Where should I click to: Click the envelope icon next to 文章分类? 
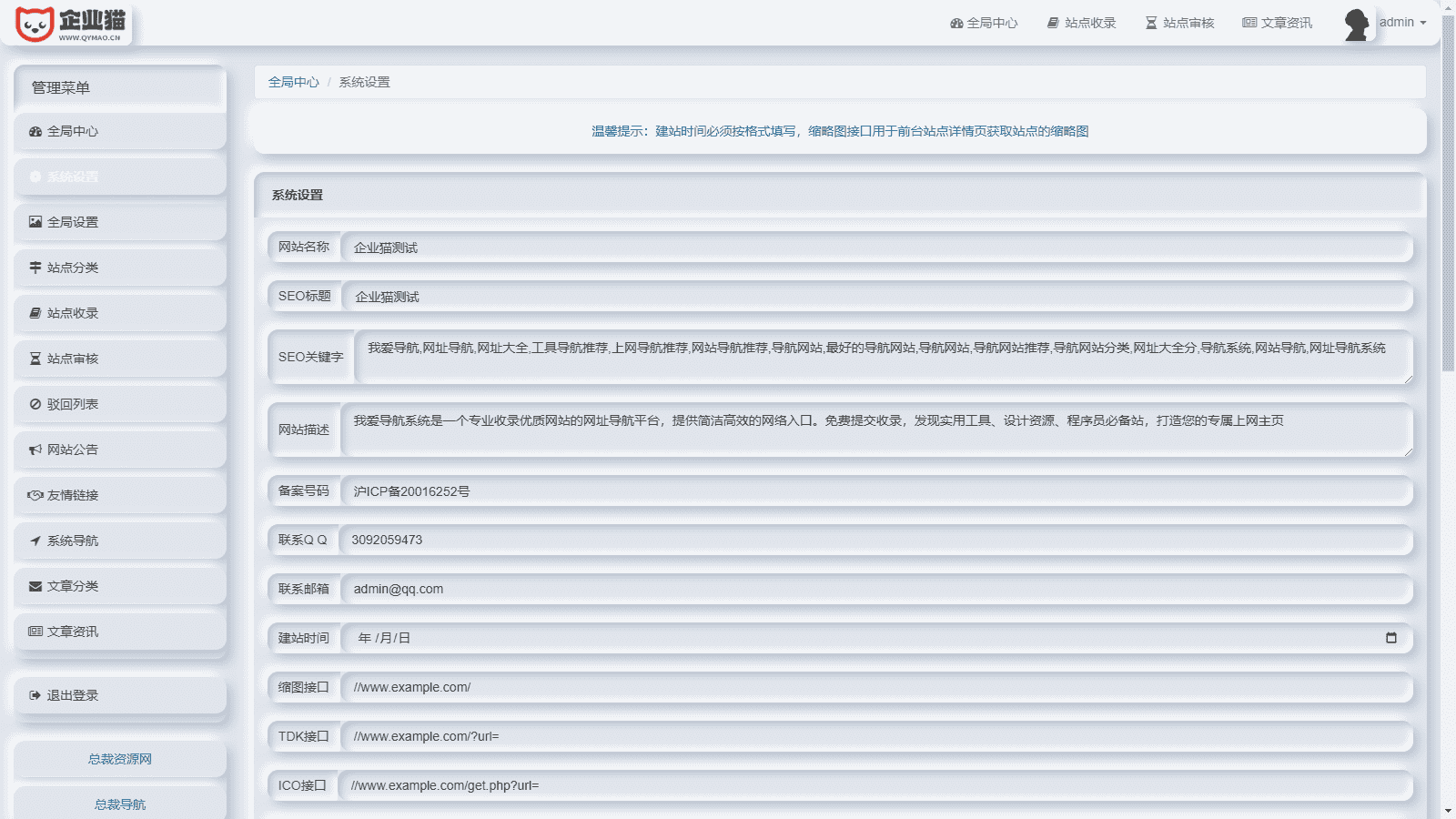(35, 586)
